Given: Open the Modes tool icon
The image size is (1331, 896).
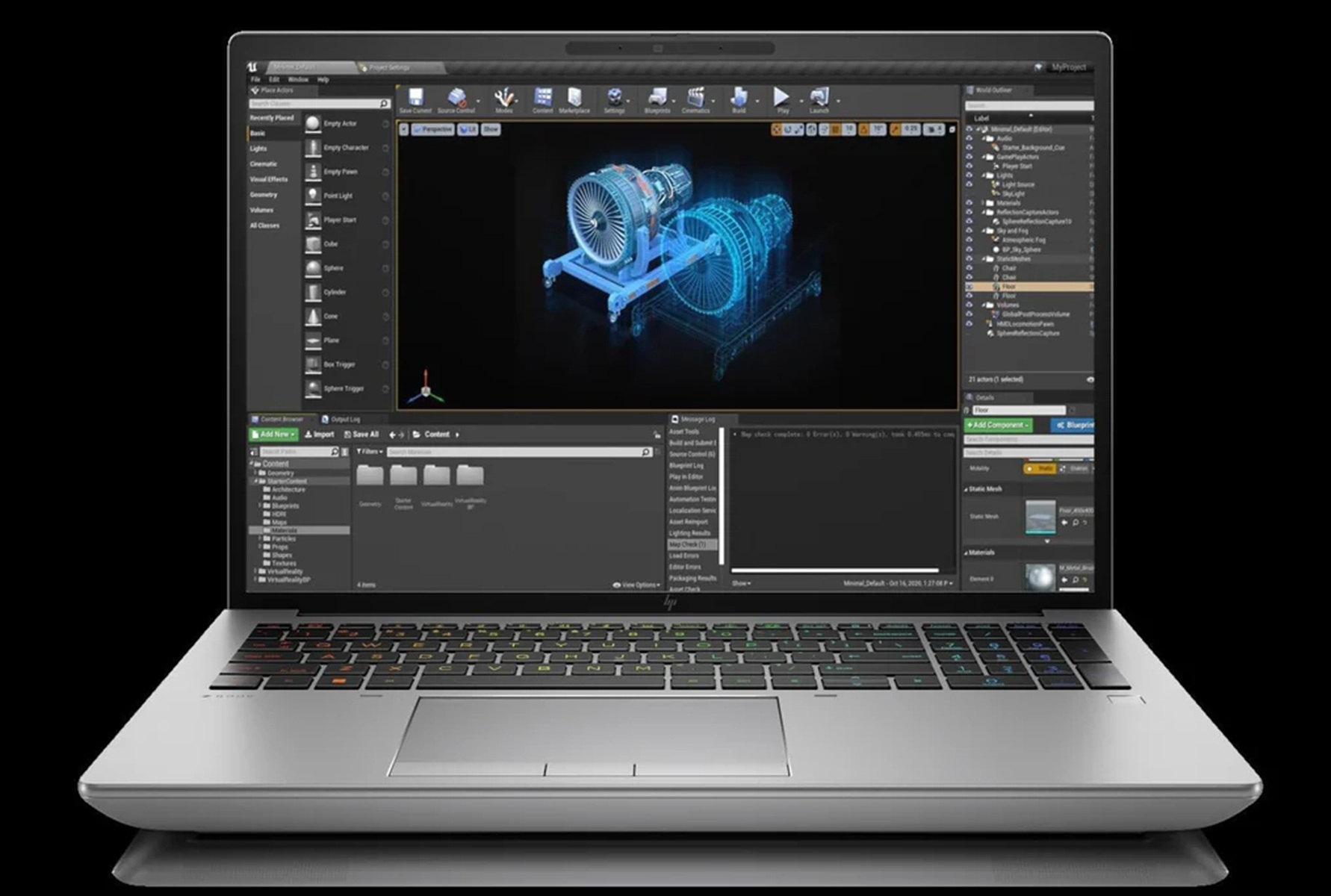Looking at the screenshot, I should [504, 97].
